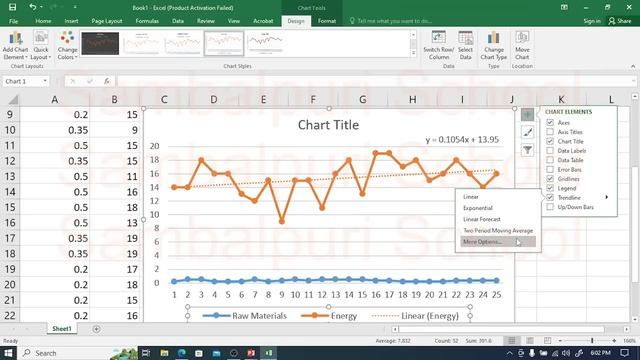Switch to Page Layout view icon
The height and width of the screenshot is (360, 640).
point(530,340)
